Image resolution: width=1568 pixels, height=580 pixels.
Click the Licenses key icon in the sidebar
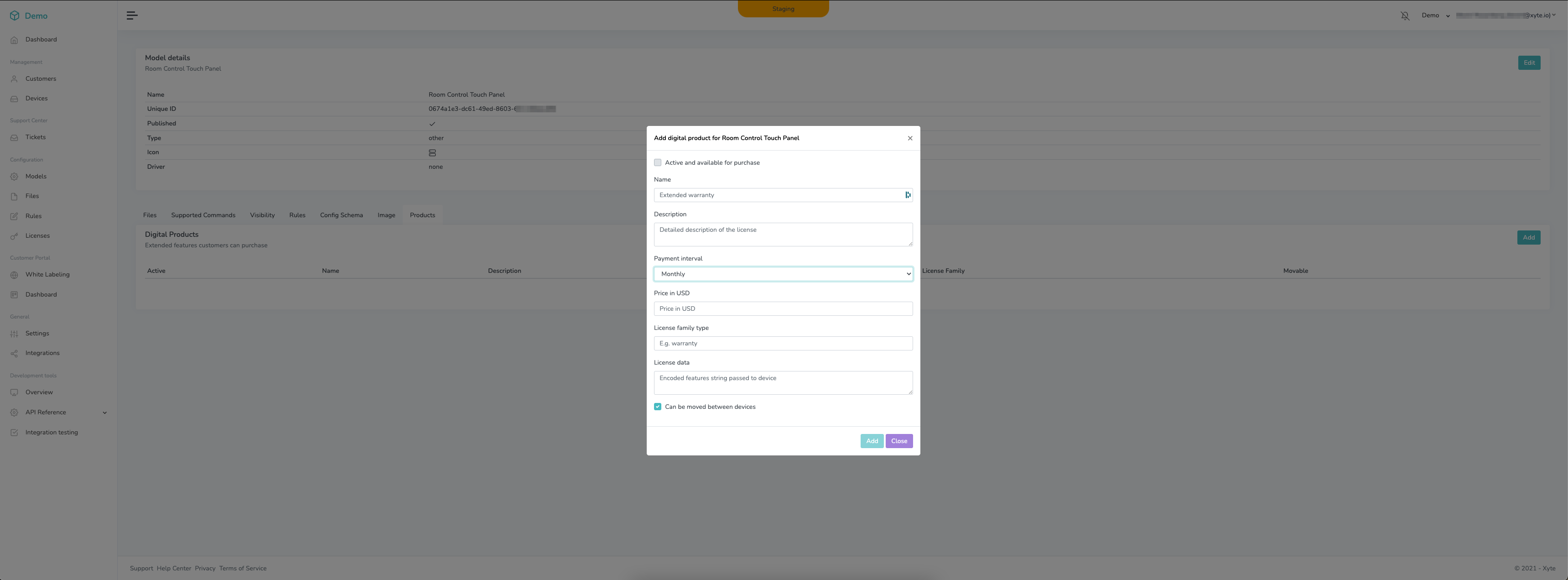(14, 236)
